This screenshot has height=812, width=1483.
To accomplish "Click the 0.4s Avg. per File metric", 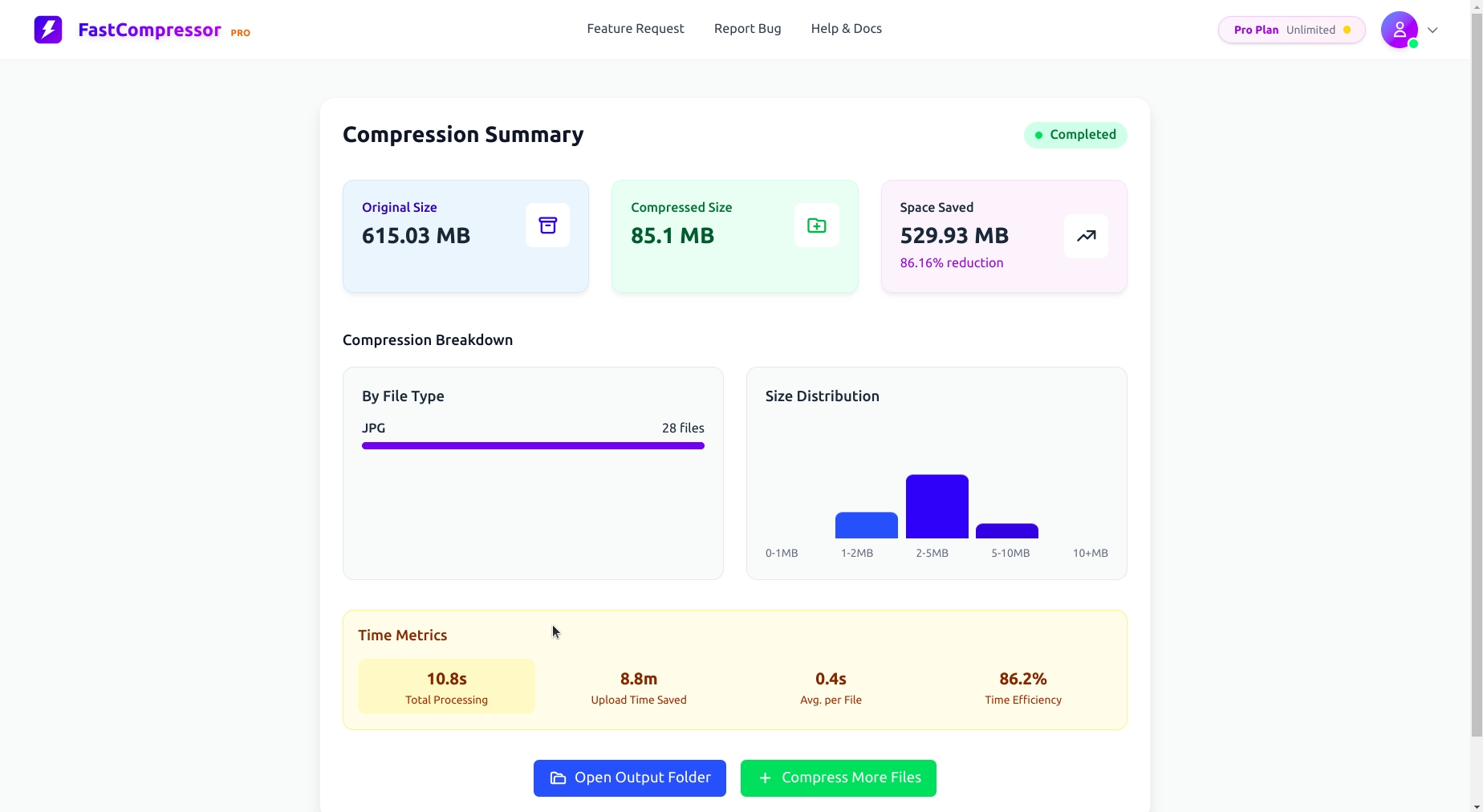I will (x=831, y=687).
